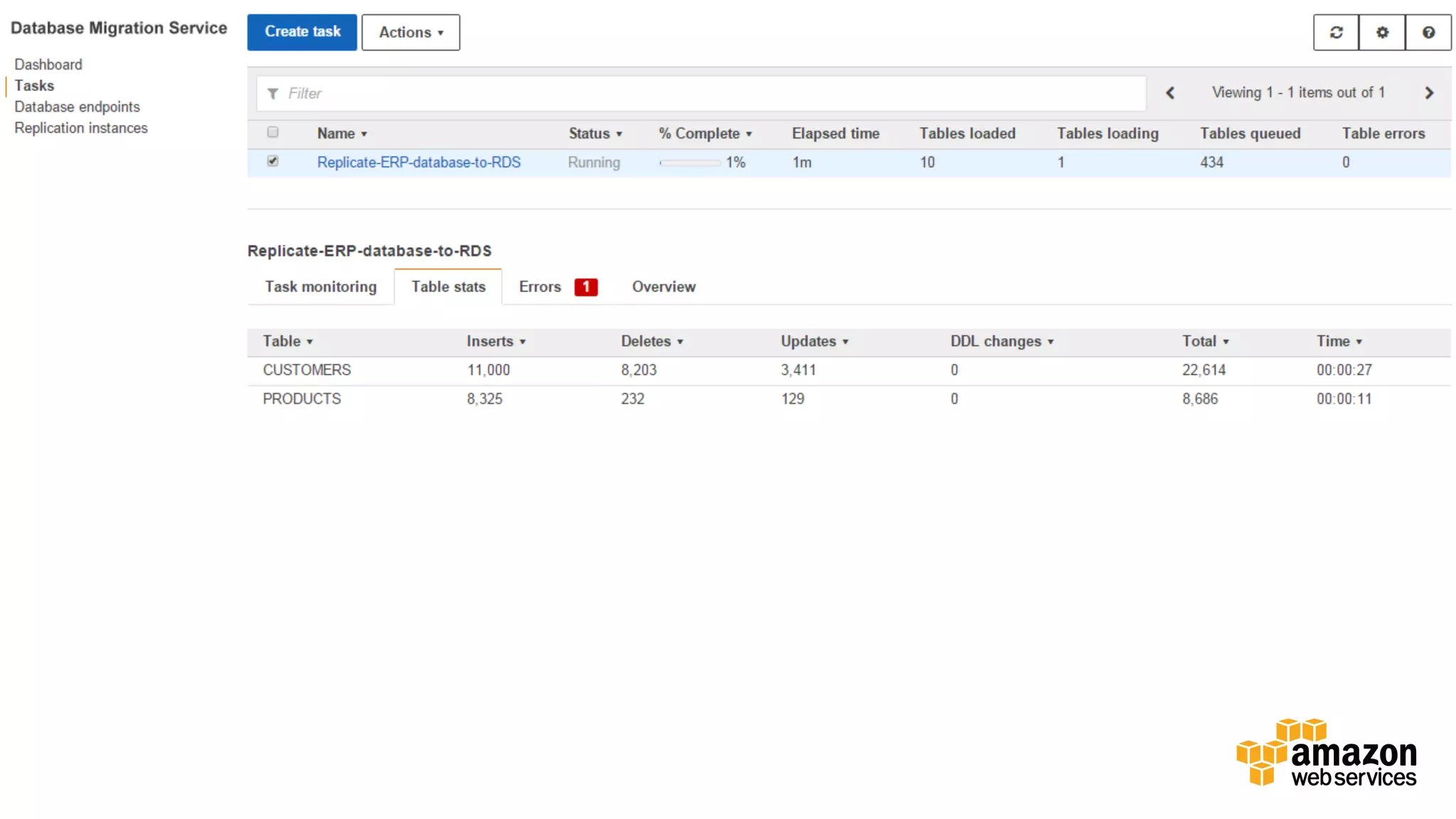Toggle the select-all tasks header checkbox
Image resolution: width=1456 pixels, height=819 pixels.
point(273,132)
